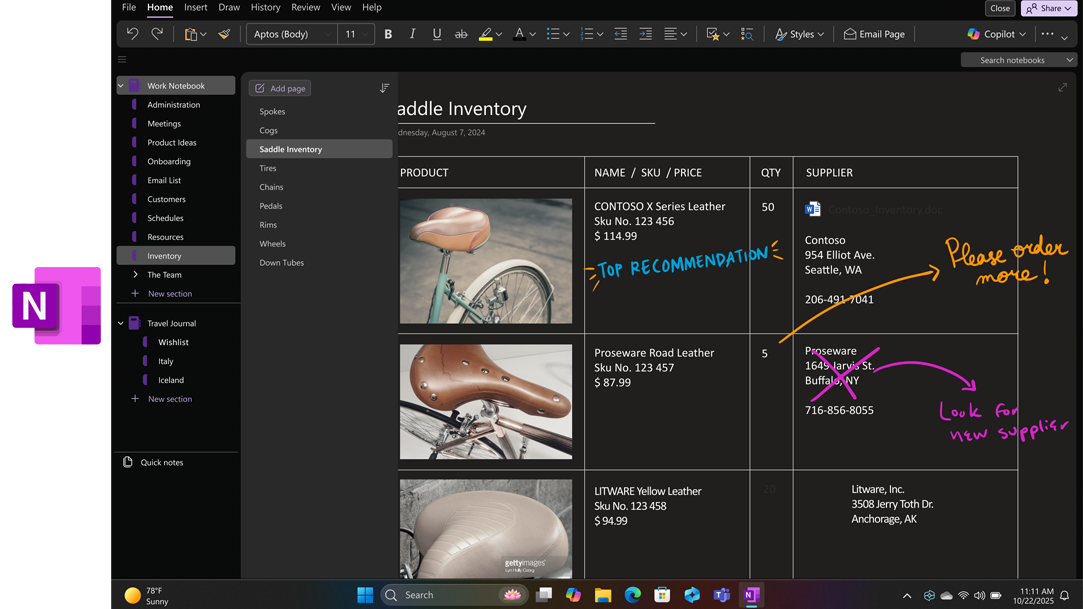
Task: Click the Increase Indent icon
Action: (x=645, y=34)
